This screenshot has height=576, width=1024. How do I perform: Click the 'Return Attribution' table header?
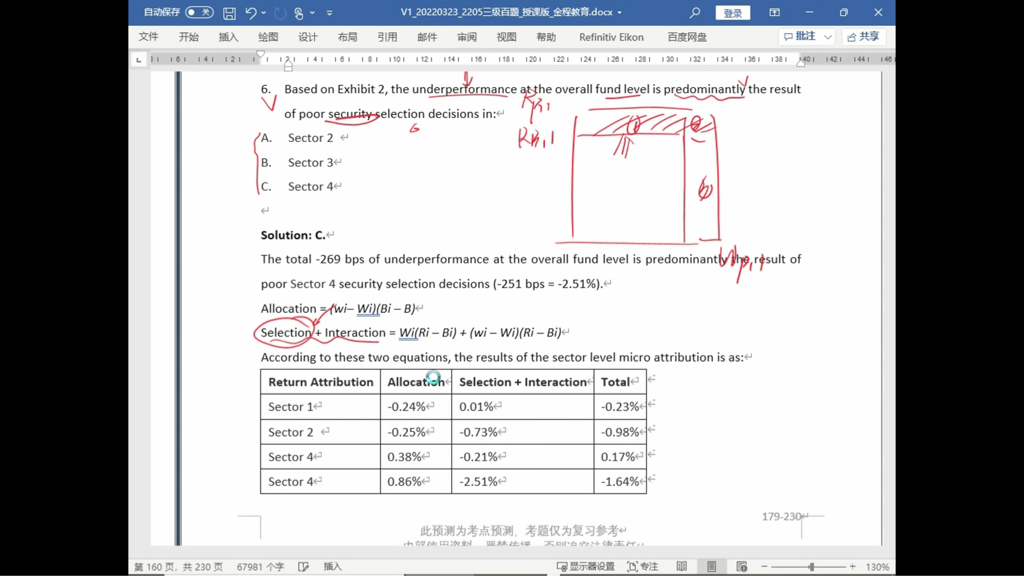(x=321, y=382)
